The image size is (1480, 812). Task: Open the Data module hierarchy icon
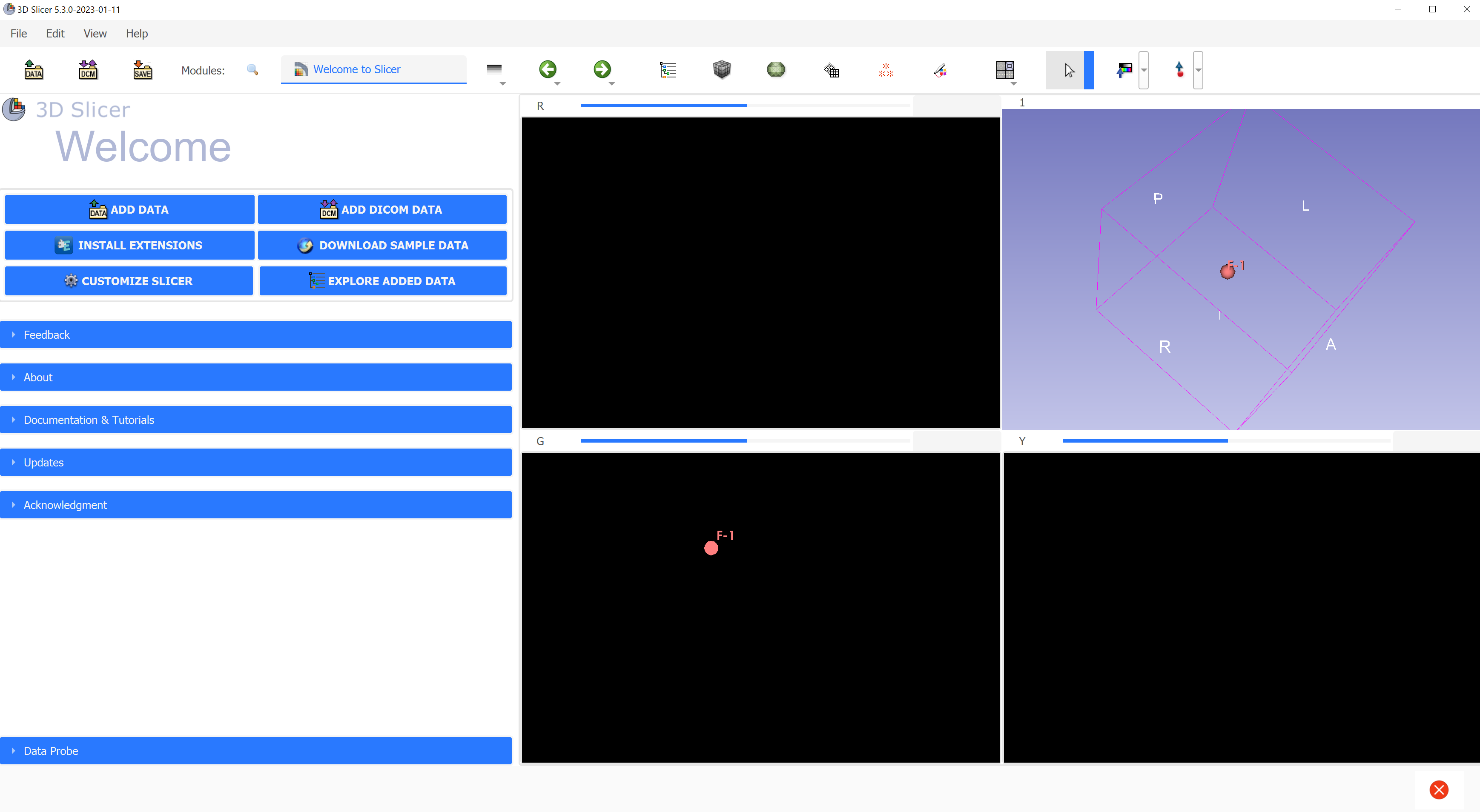668,69
